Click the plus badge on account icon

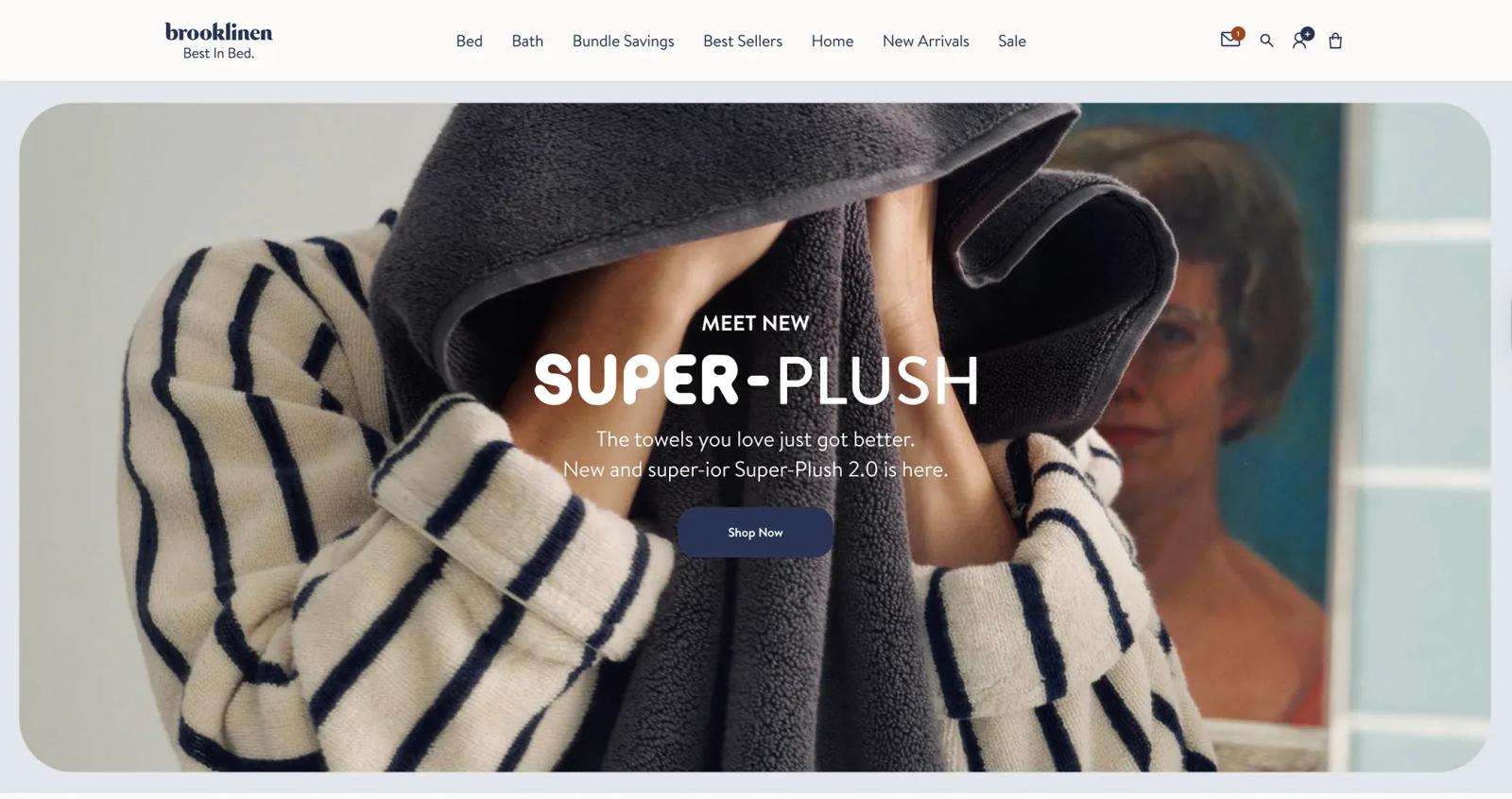click(x=1307, y=33)
